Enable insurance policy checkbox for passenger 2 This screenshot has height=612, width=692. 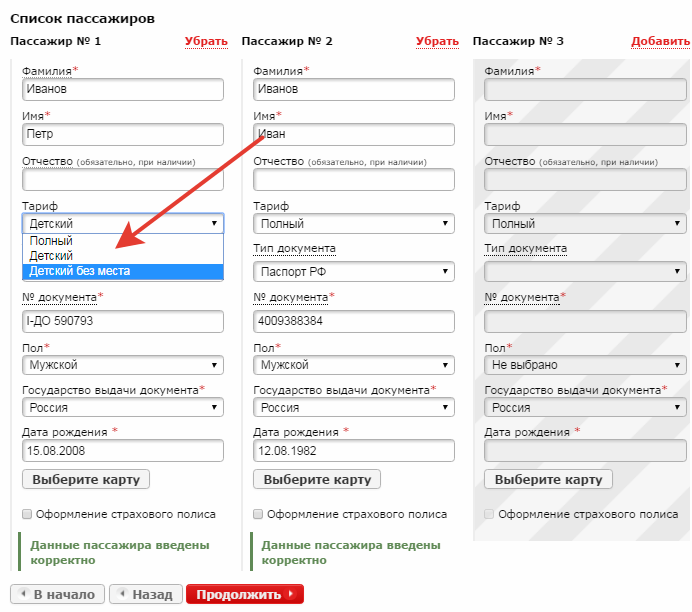[x=258, y=514]
